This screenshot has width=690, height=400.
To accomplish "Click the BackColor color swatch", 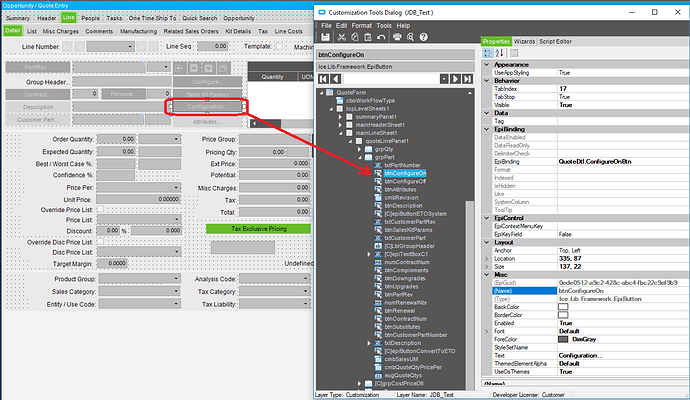I will (x=563, y=307).
